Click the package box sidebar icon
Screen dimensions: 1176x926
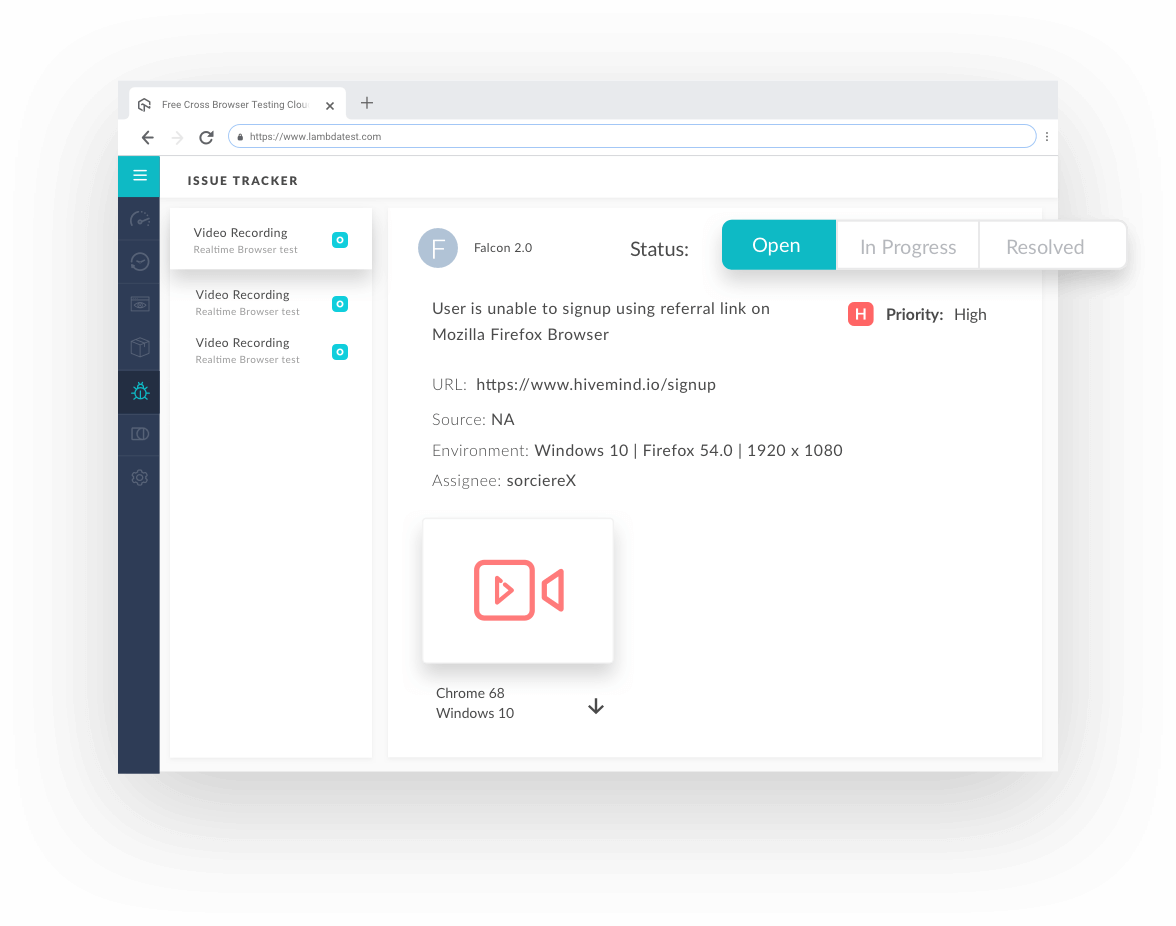pos(139,347)
